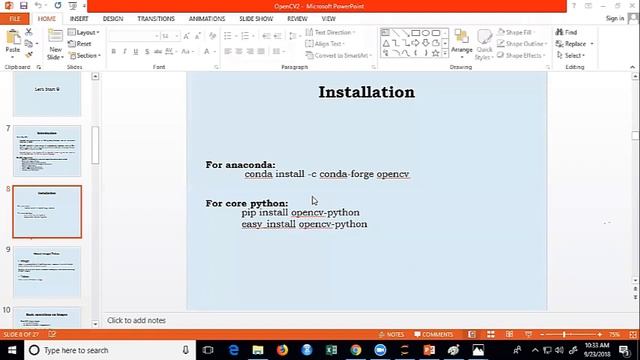
Task: Toggle Bold formatting
Action: (x=113, y=51)
